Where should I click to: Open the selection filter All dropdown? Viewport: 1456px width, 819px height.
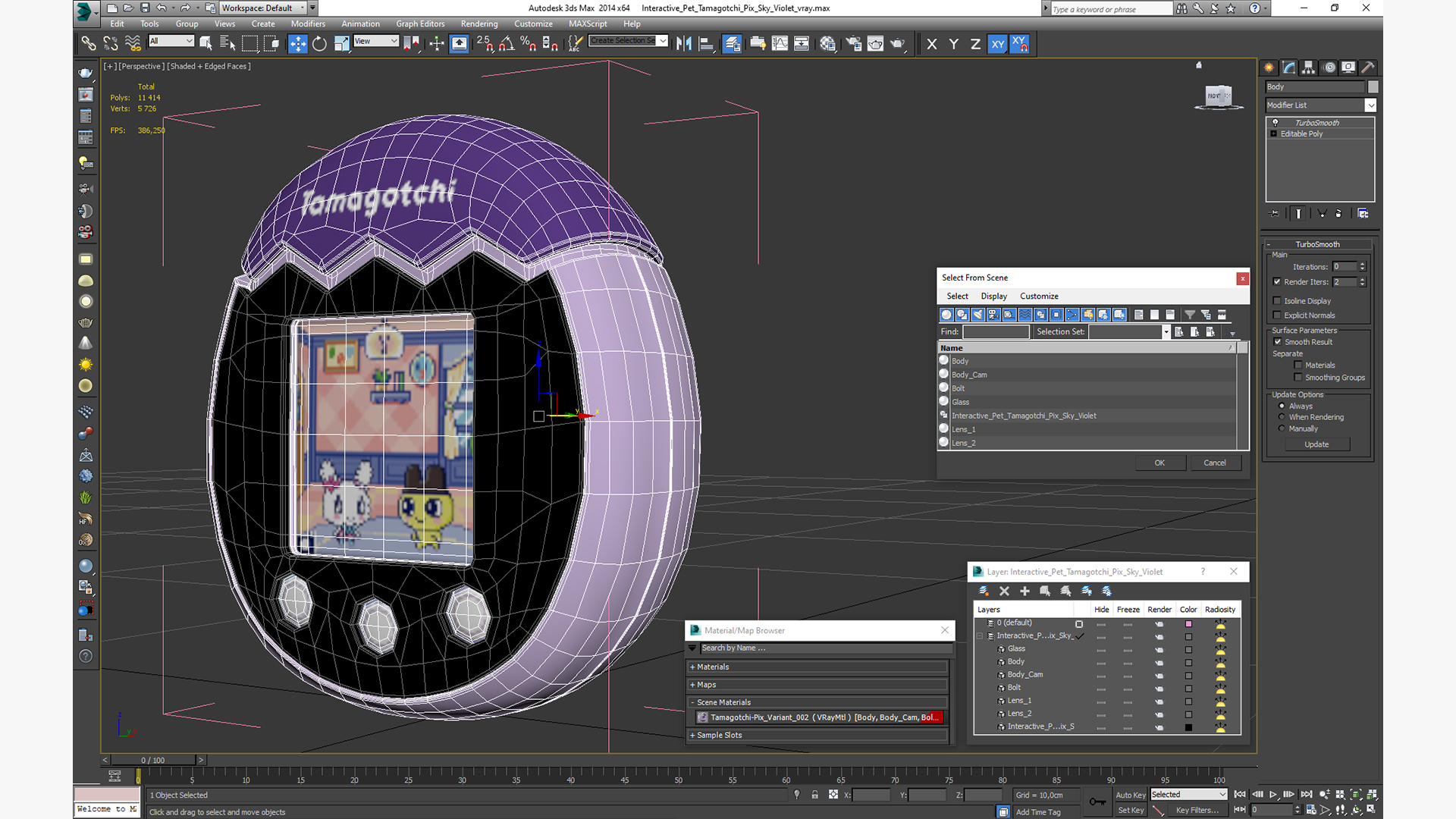(x=171, y=41)
